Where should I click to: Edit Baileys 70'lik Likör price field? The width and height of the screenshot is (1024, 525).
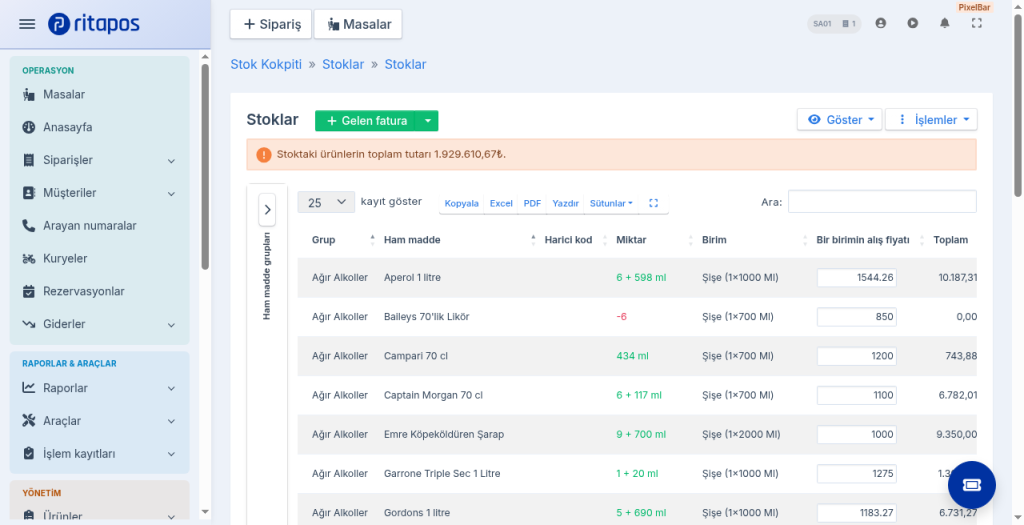(857, 317)
